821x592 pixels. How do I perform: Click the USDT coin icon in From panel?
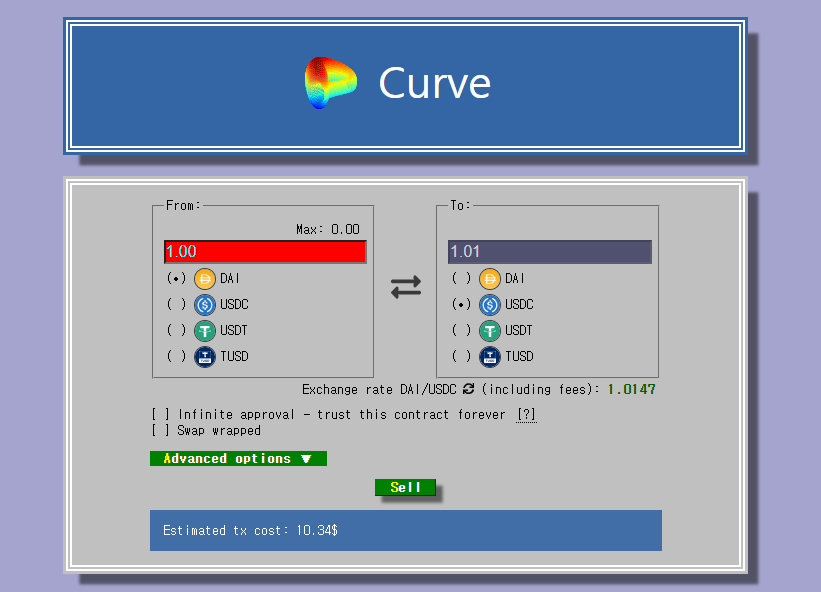[205, 331]
